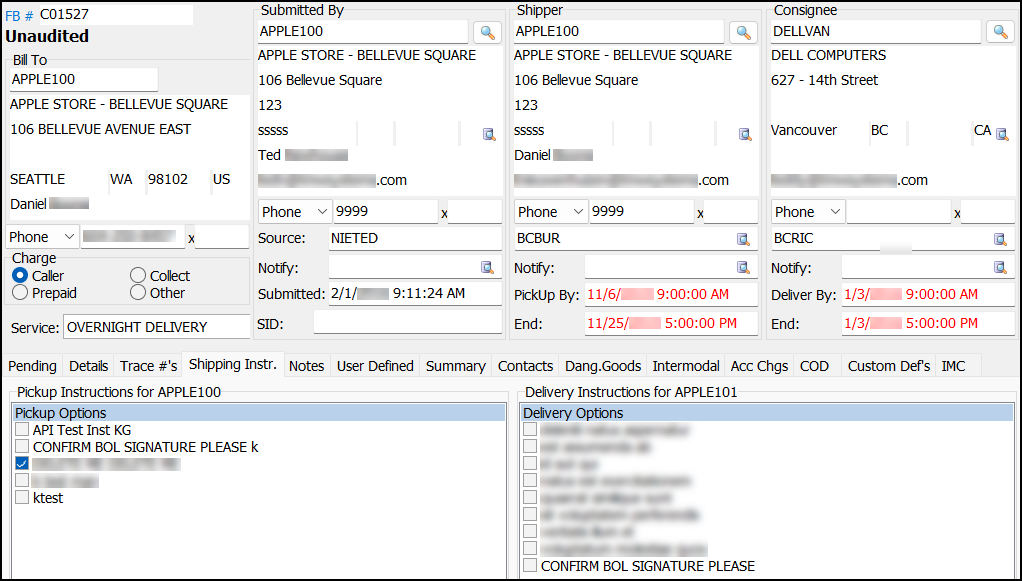Click lookup icon beside BCRIC zone field
This screenshot has height=581, width=1022.
1000,239
